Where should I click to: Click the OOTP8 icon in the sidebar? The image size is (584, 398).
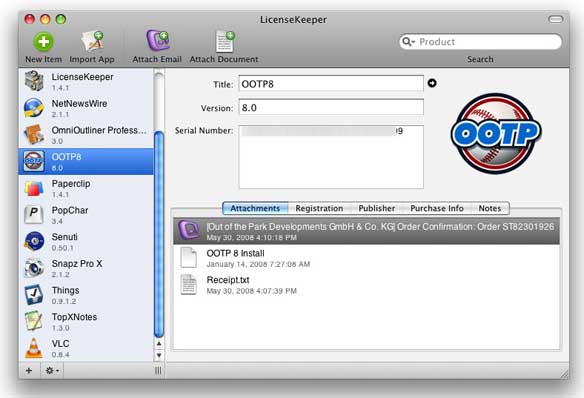(x=34, y=161)
